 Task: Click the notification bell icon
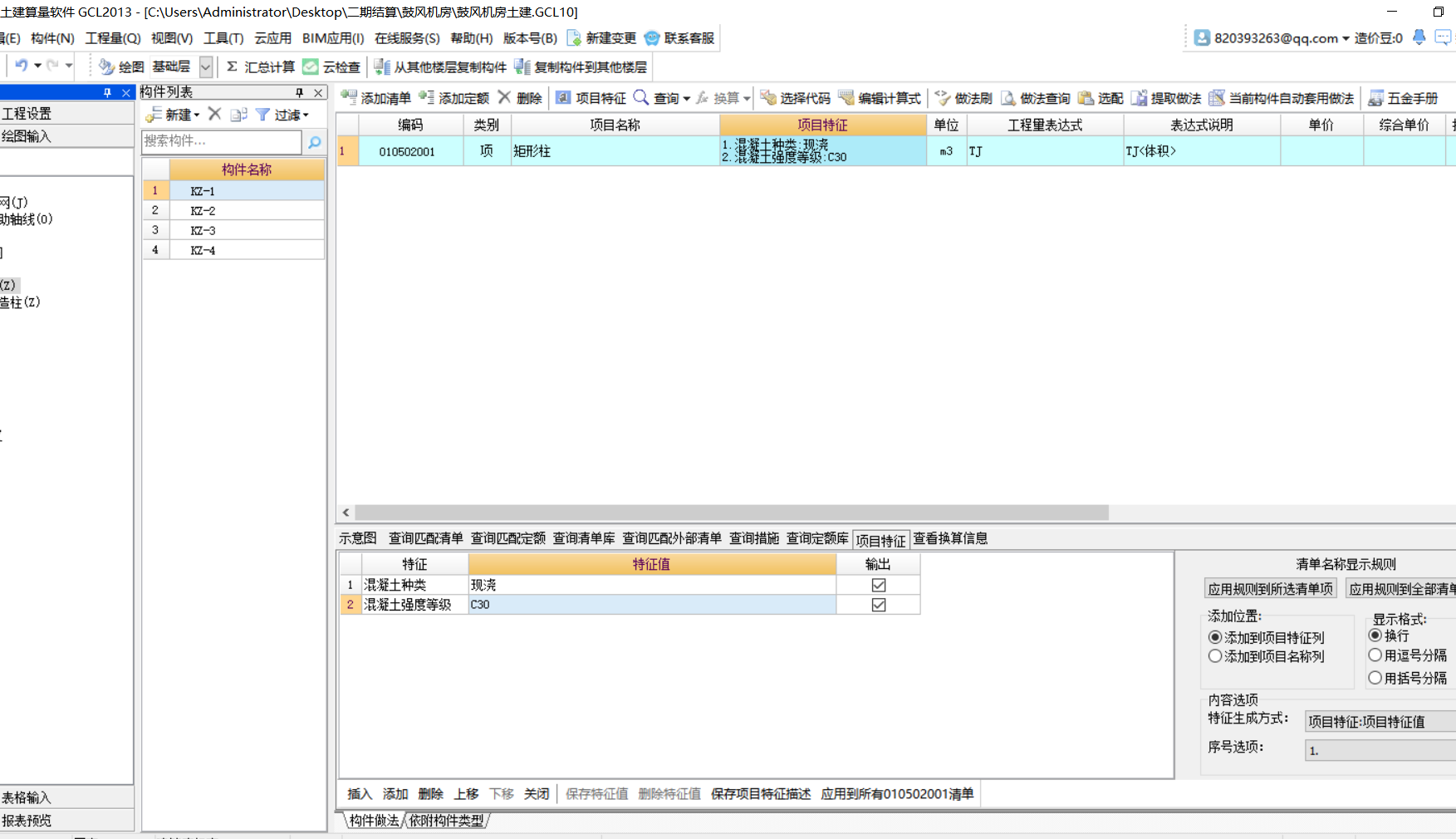click(x=1419, y=37)
